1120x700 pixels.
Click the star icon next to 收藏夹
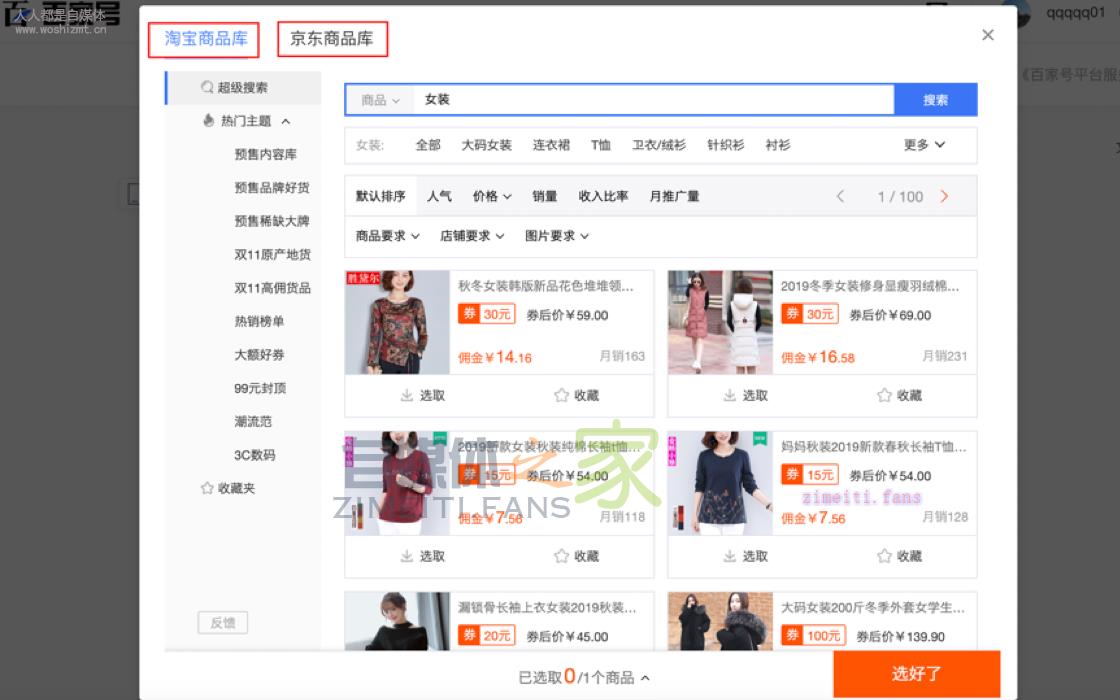pyautogui.click(x=207, y=488)
